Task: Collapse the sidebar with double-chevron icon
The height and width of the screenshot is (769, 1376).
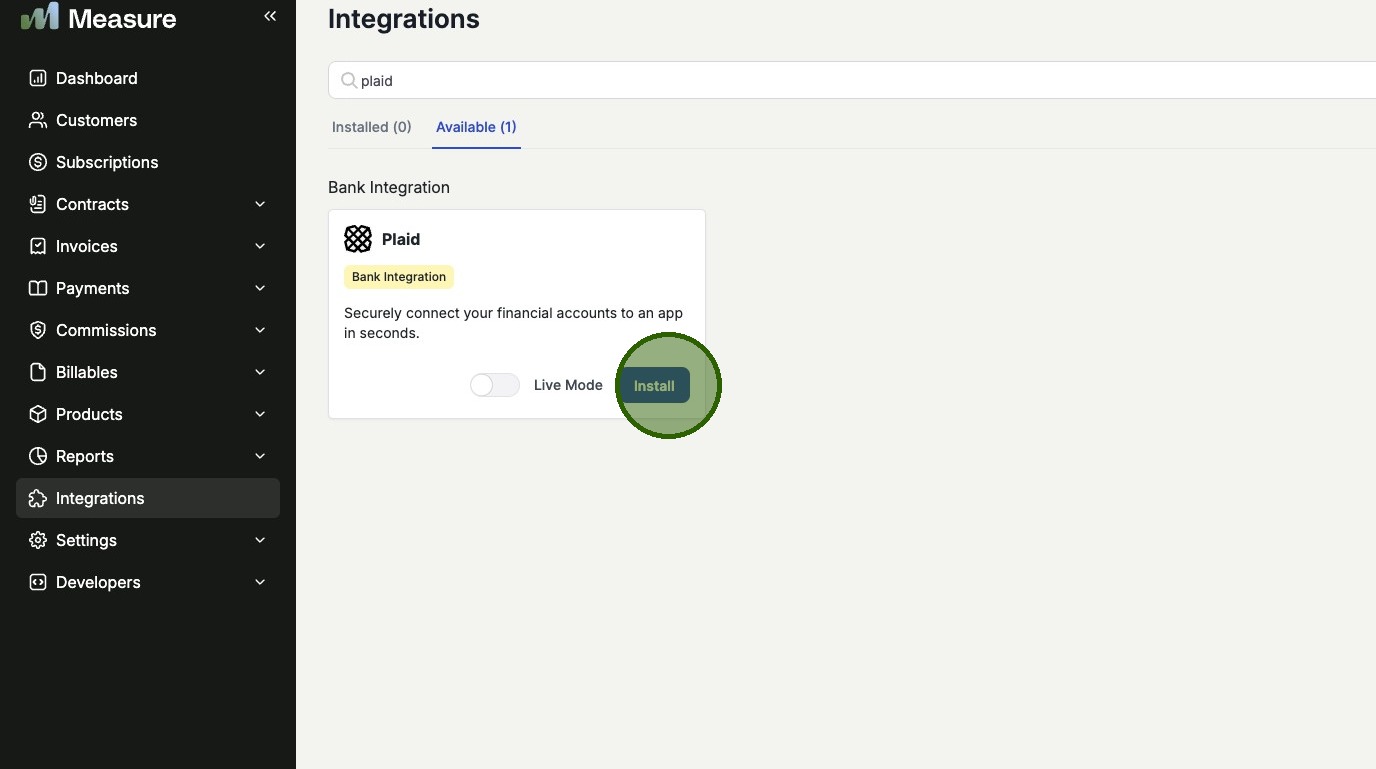Action: coord(270,16)
